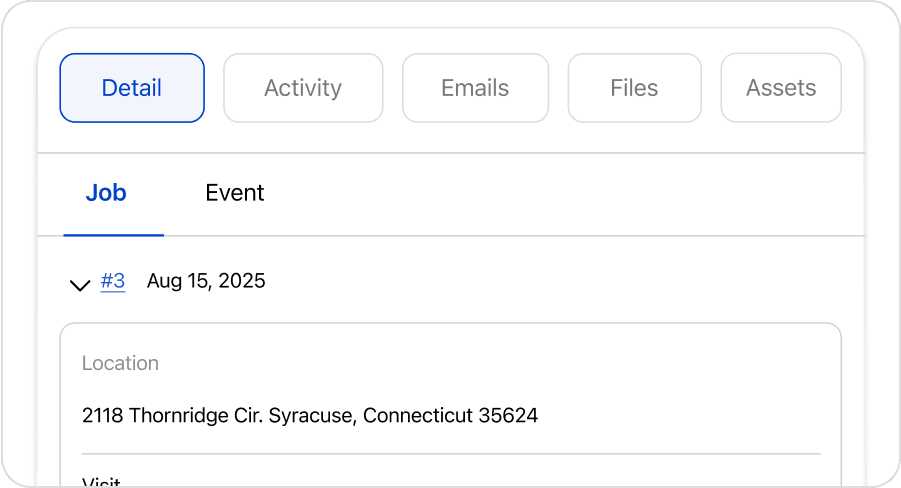Click the Aug 15, 2025 date

click(x=206, y=281)
